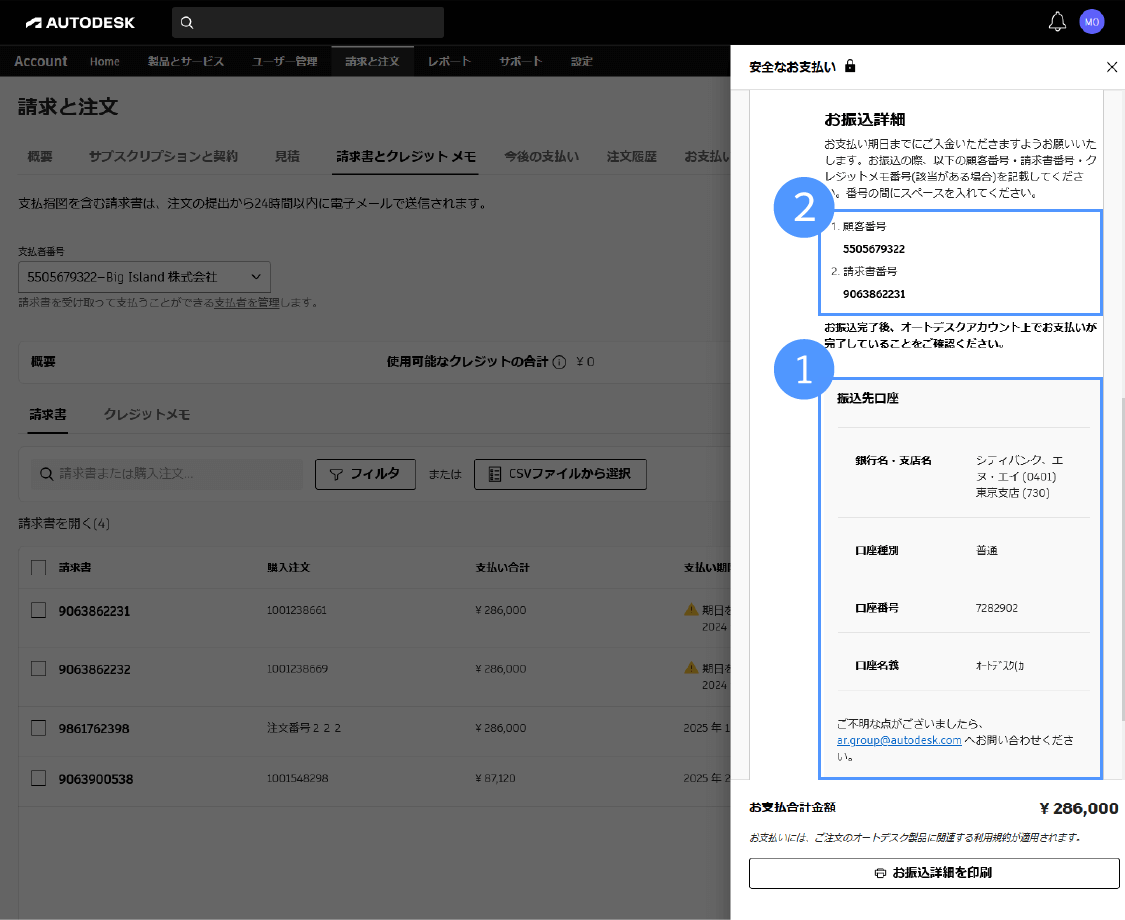Click warning icon on invoice 9063862232
1125x920 pixels.
click(x=690, y=667)
